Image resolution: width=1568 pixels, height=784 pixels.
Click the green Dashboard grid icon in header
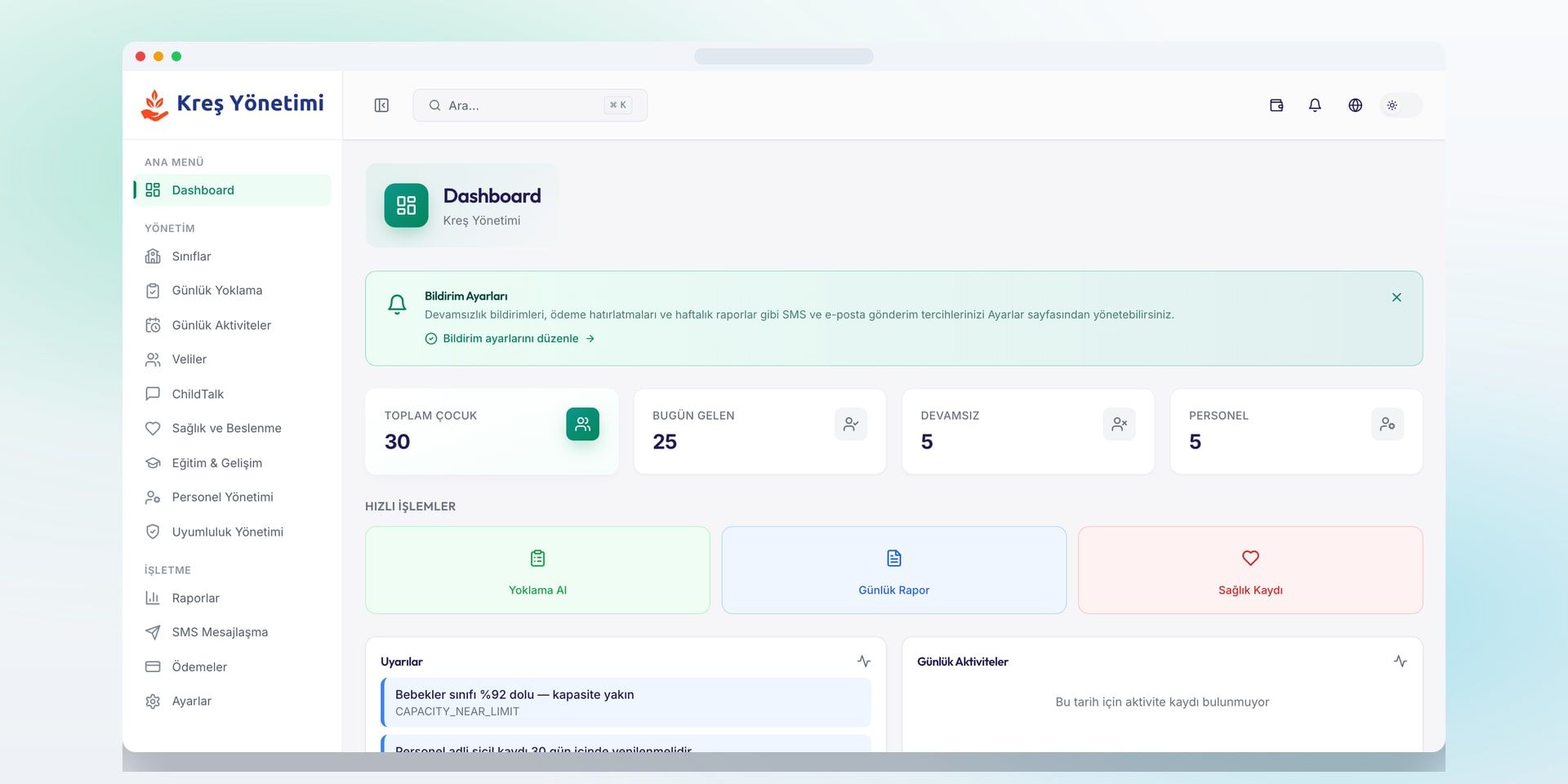(406, 205)
